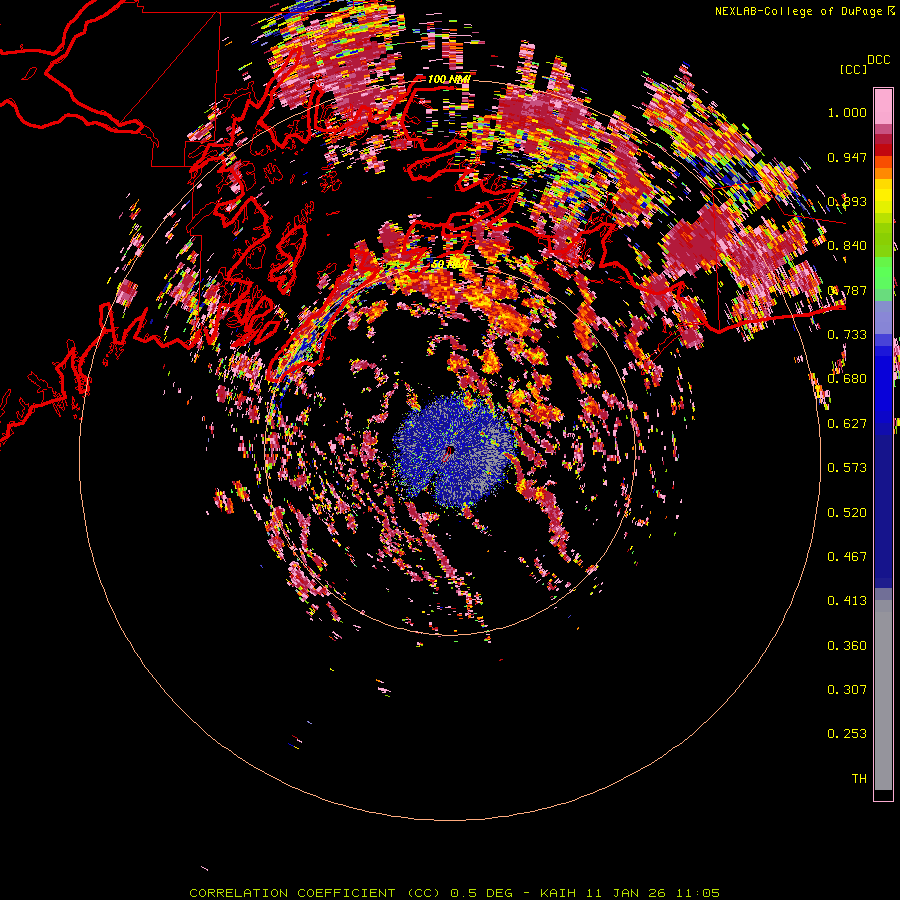The width and height of the screenshot is (900, 900).
Task: Select the 0.360 legend value
Action: click(x=847, y=646)
